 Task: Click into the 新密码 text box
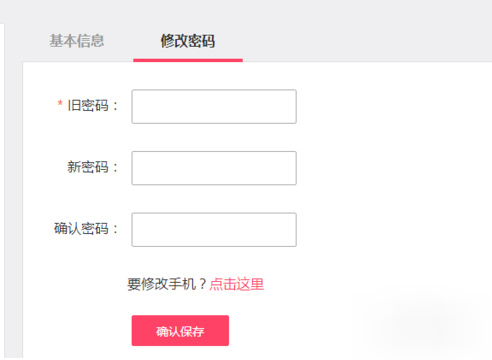pyautogui.click(x=214, y=168)
